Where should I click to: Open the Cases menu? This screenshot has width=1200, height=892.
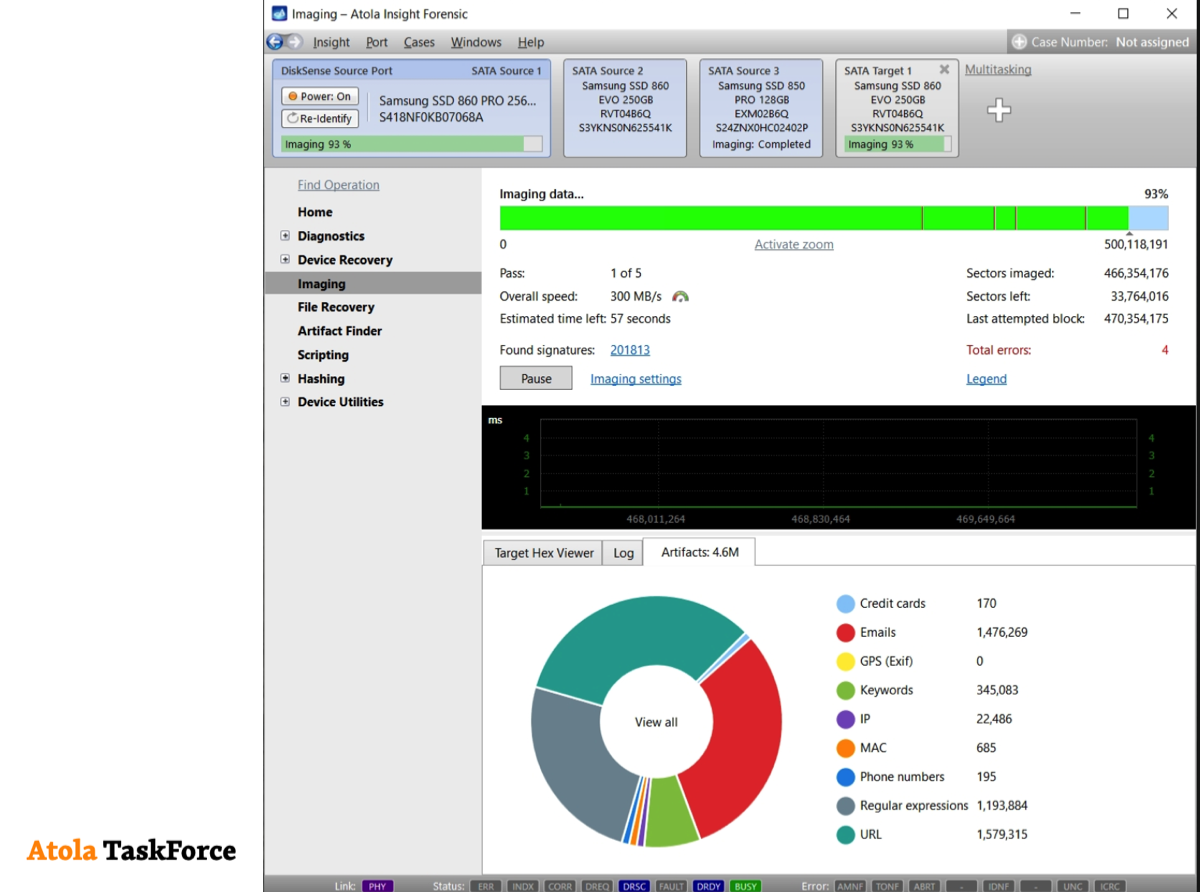coord(419,42)
